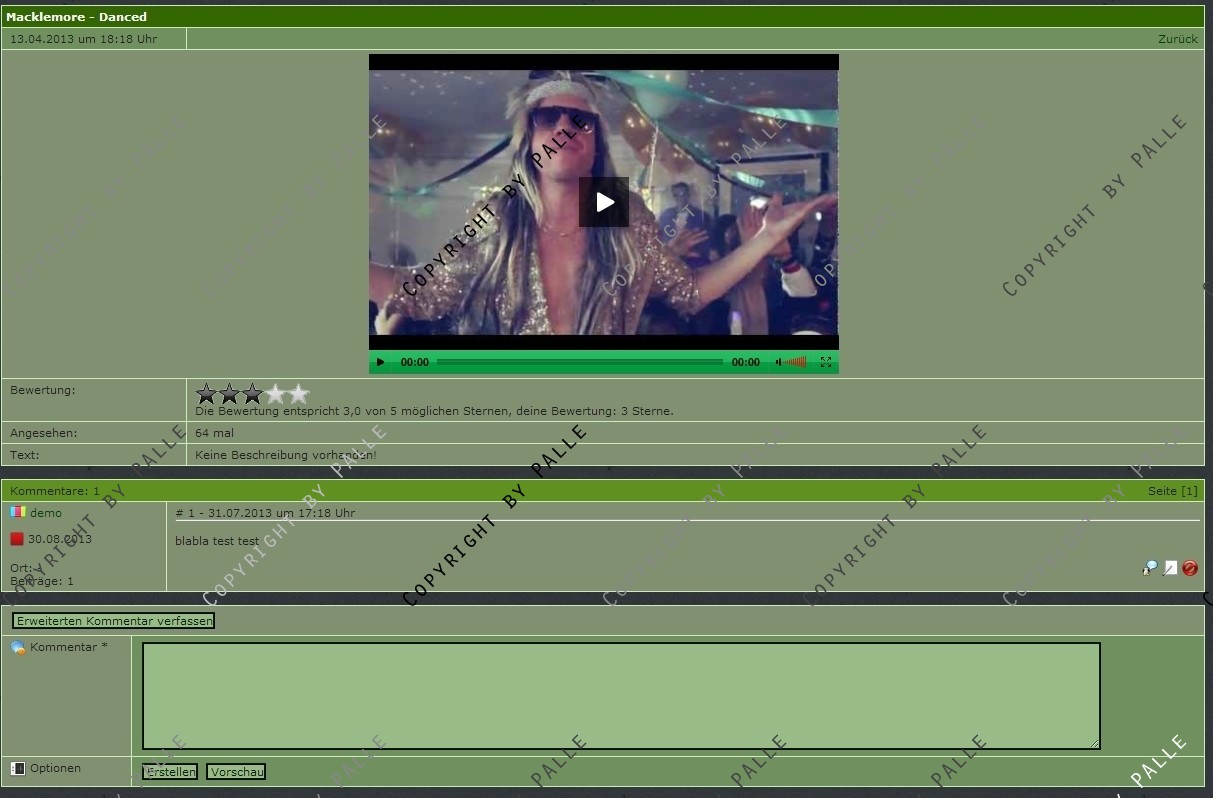Adjust the orange volume level bars

click(x=796, y=363)
